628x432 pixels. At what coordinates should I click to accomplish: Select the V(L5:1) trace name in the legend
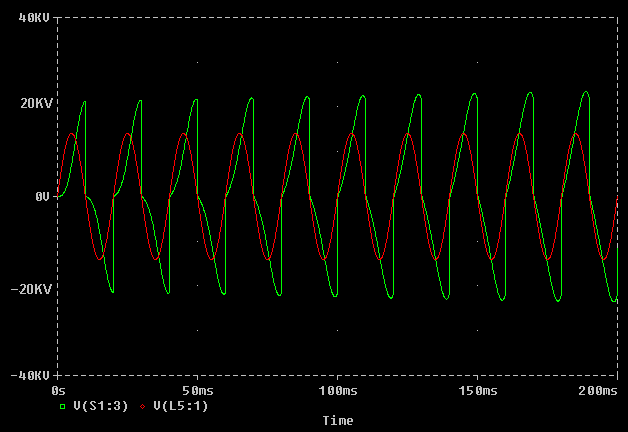(x=180, y=406)
